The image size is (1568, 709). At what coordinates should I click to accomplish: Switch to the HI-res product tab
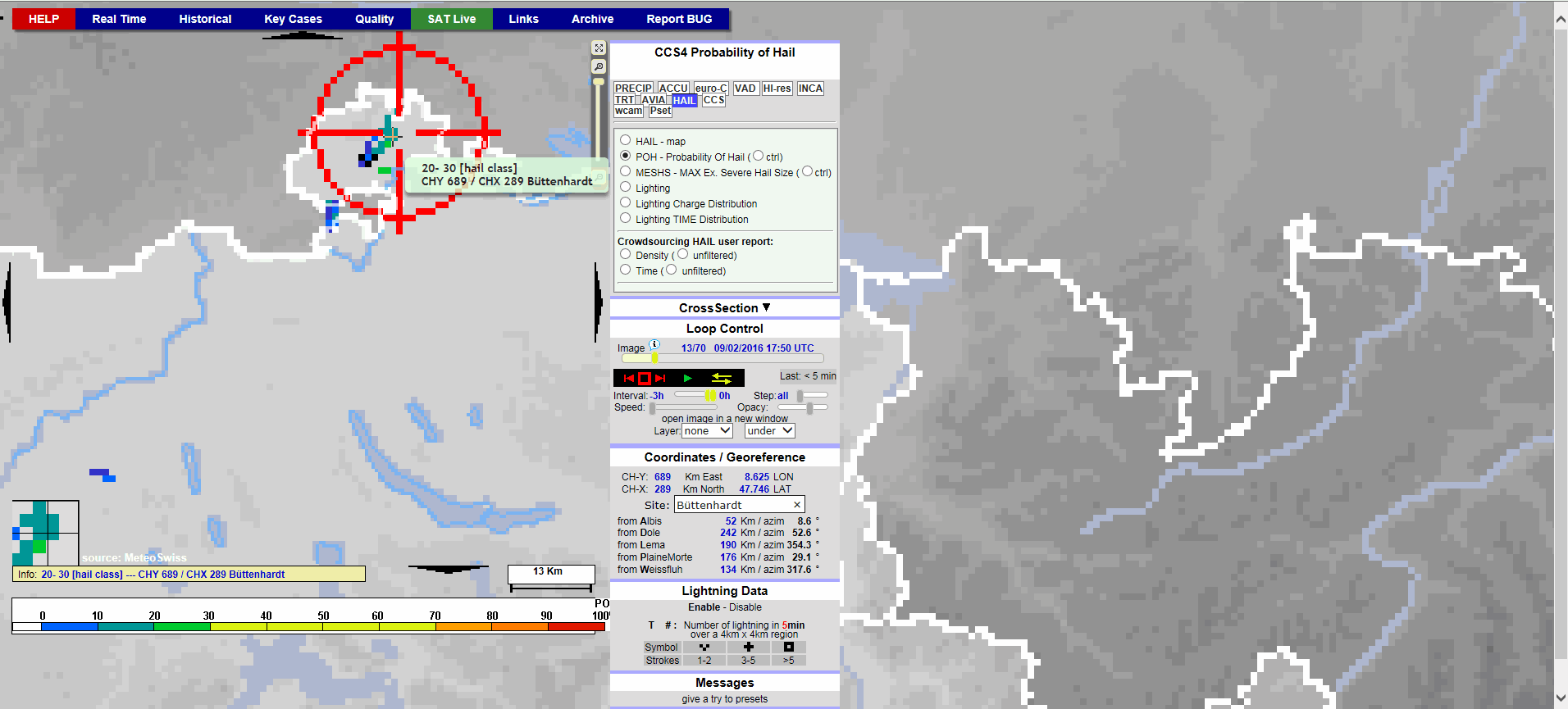coord(777,89)
